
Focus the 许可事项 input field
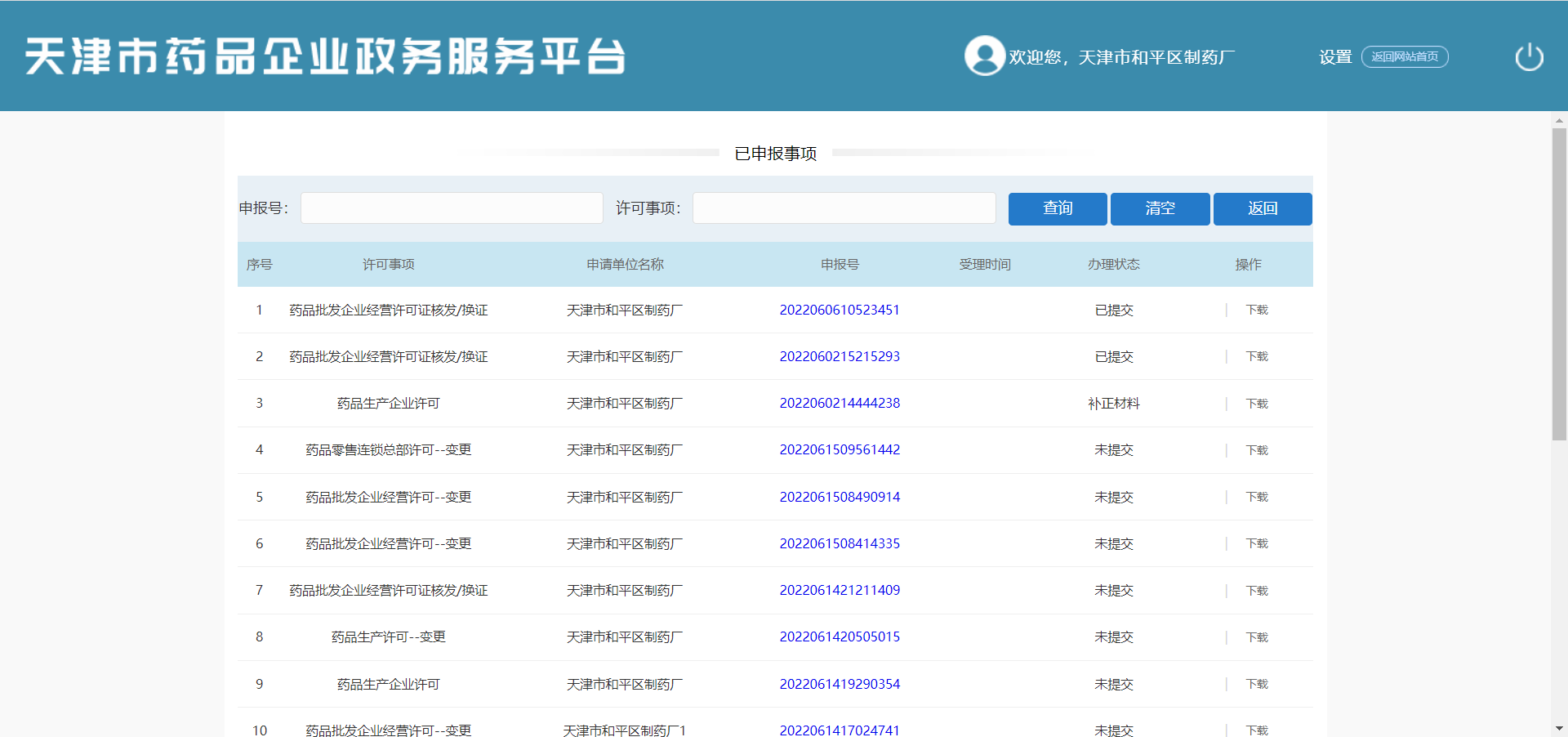click(x=844, y=208)
